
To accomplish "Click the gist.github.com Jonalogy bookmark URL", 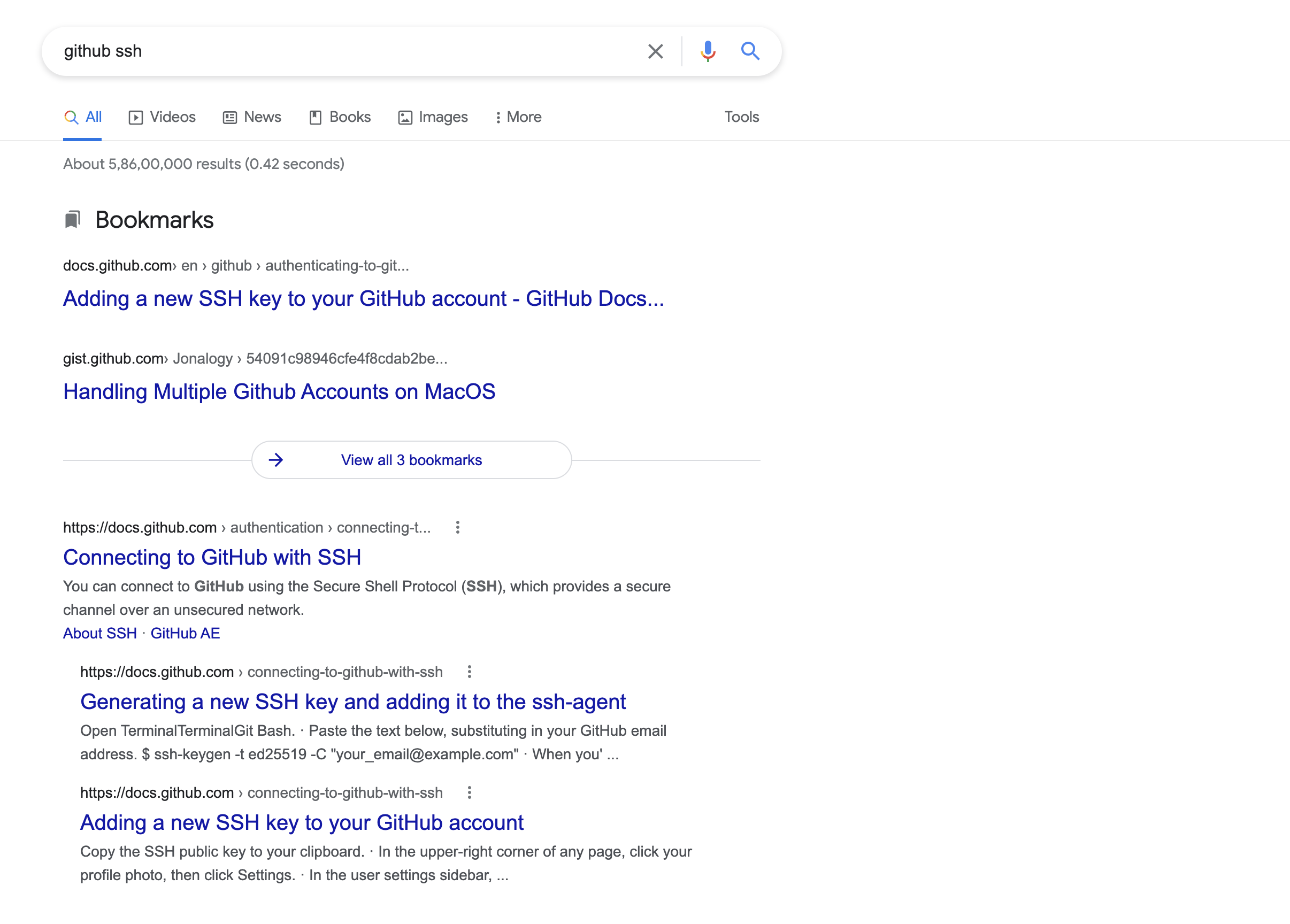I will tap(256, 358).
